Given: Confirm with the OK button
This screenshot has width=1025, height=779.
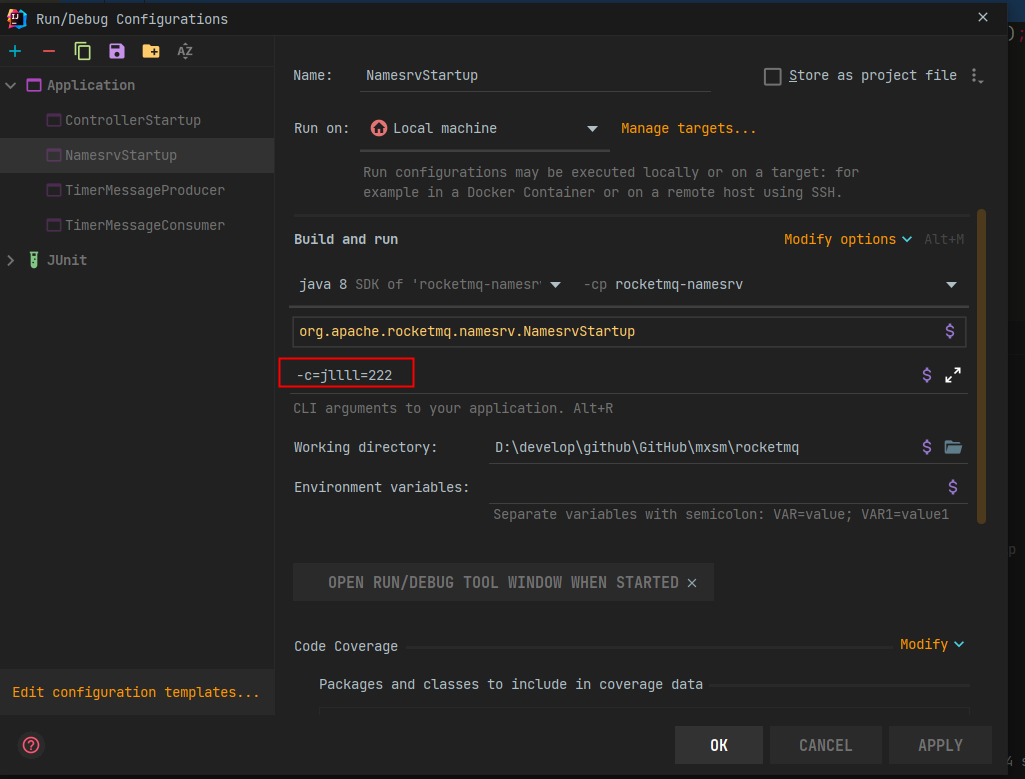Looking at the screenshot, I should click(719, 745).
